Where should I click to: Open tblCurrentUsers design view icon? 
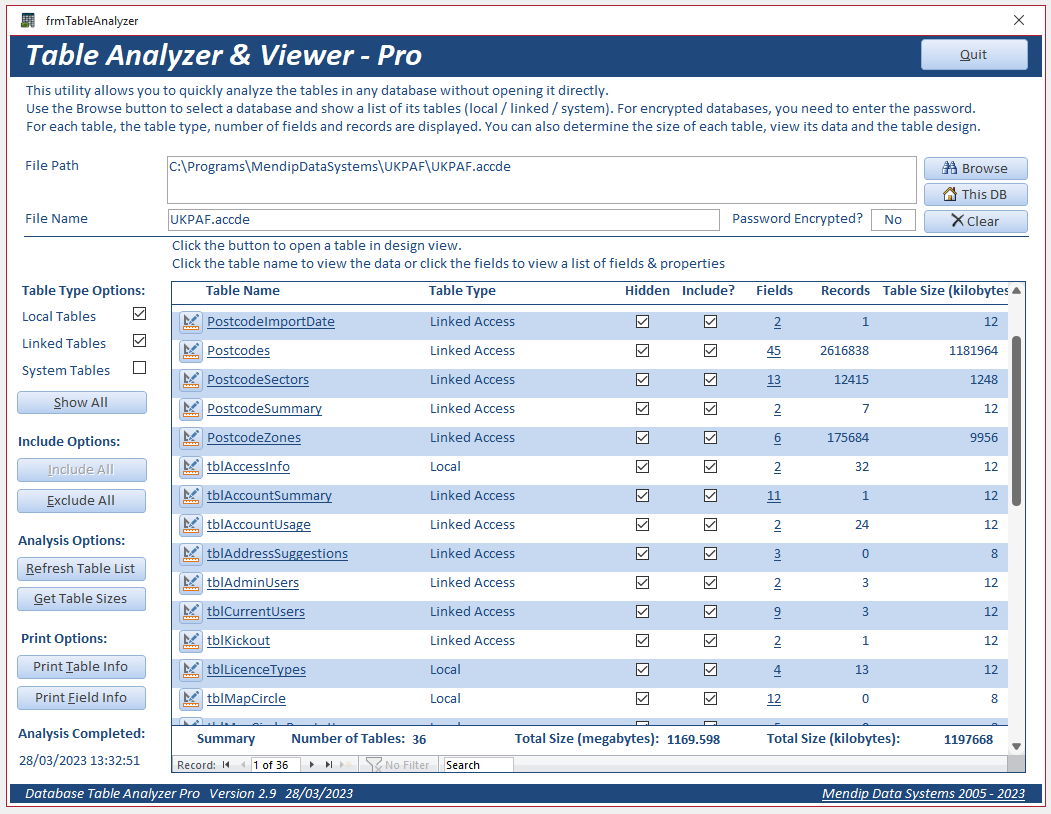pos(191,612)
